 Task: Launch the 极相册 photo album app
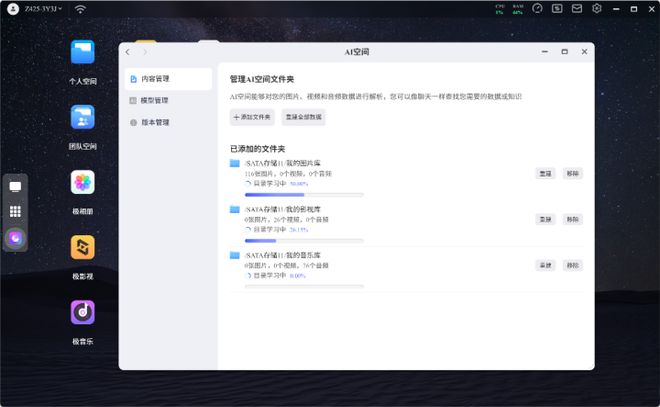82,182
